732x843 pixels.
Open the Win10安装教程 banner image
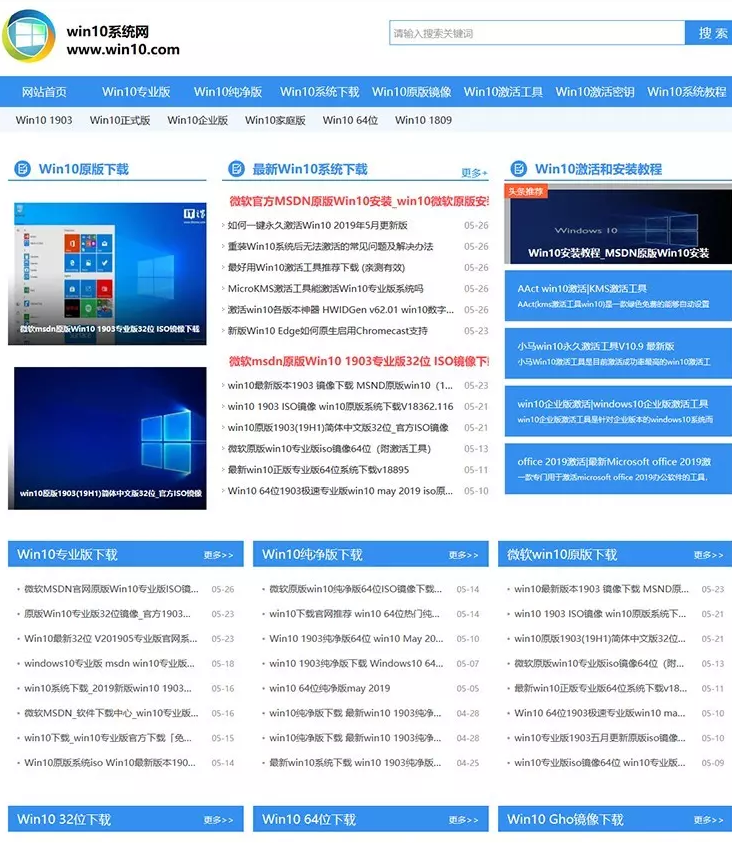pyautogui.click(x=618, y=230)
